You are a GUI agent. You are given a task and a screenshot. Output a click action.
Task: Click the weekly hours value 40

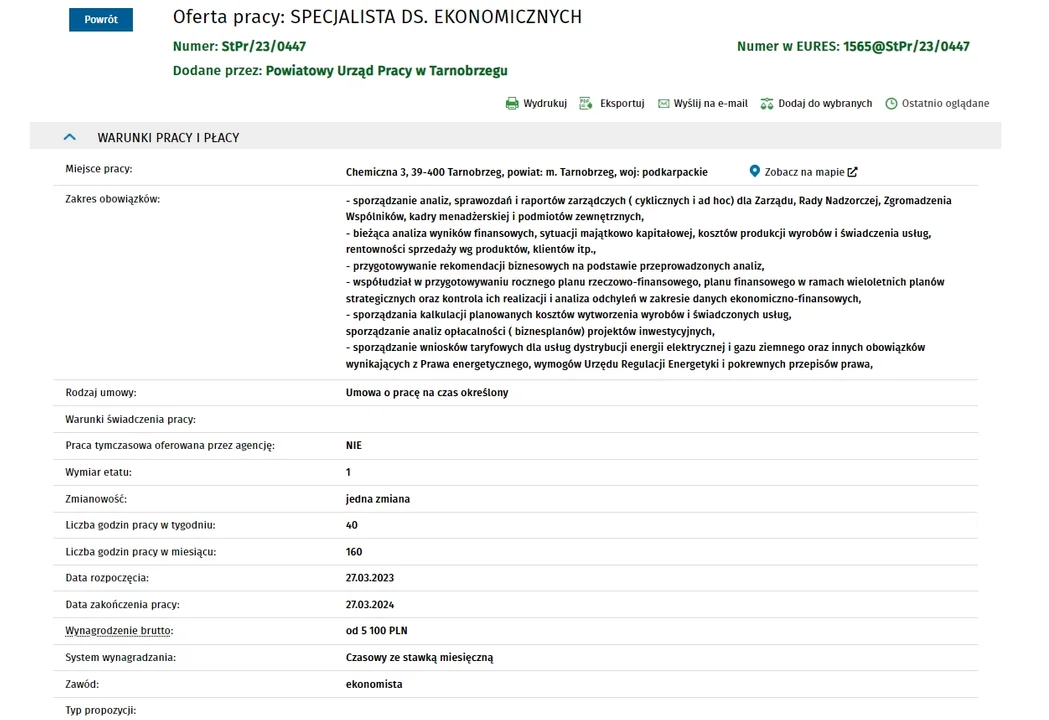click(x=352, y=525)
